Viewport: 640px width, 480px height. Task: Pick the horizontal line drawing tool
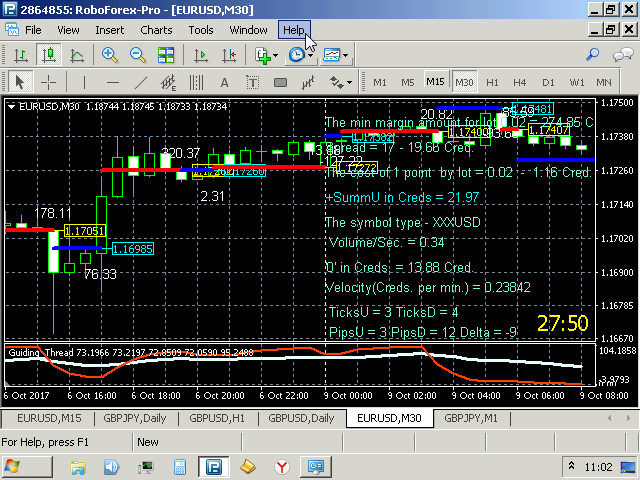113,82
